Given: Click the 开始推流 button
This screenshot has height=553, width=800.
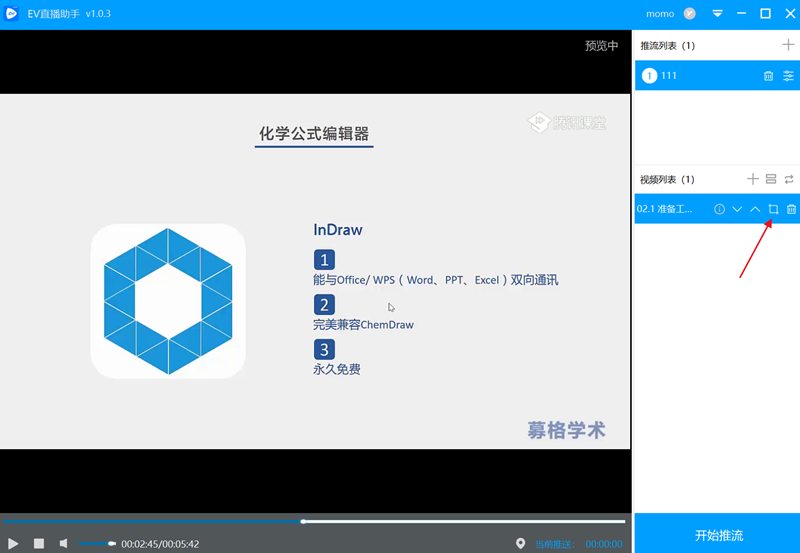Looking at the screenshot, I should click(x=717, y=534).
